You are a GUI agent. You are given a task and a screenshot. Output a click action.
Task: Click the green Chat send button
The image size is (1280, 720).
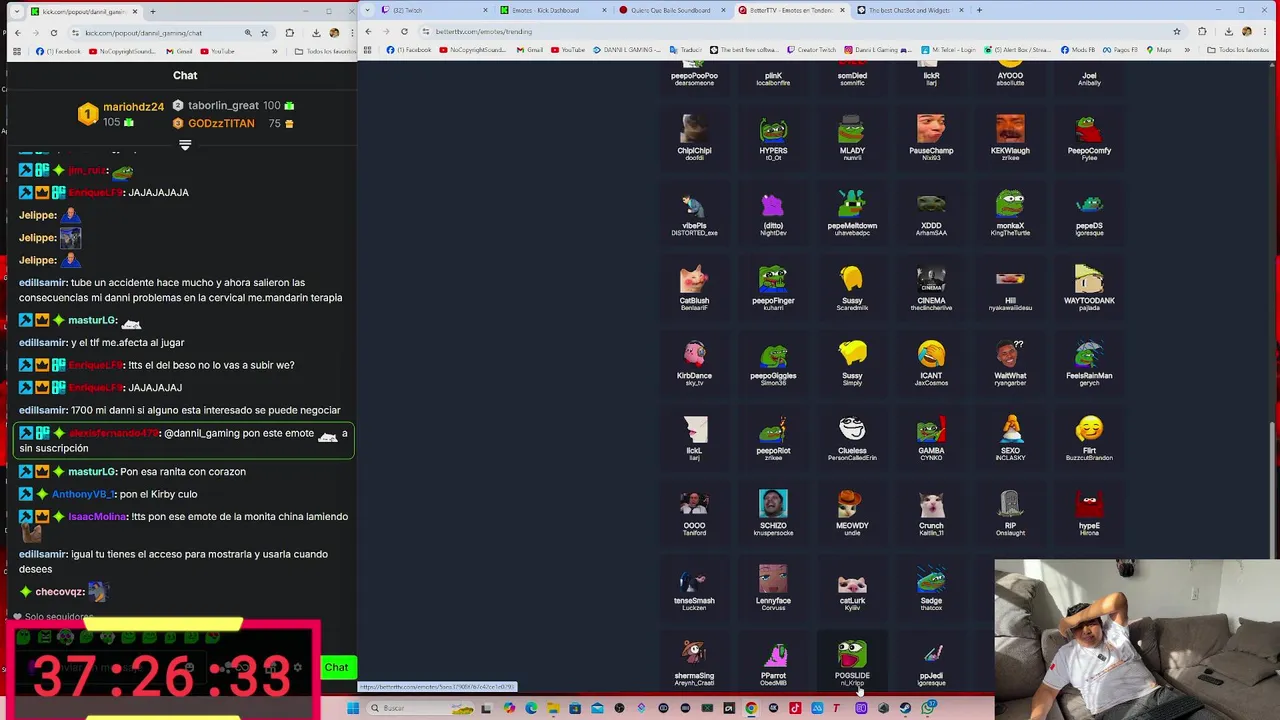click(336, 667)
